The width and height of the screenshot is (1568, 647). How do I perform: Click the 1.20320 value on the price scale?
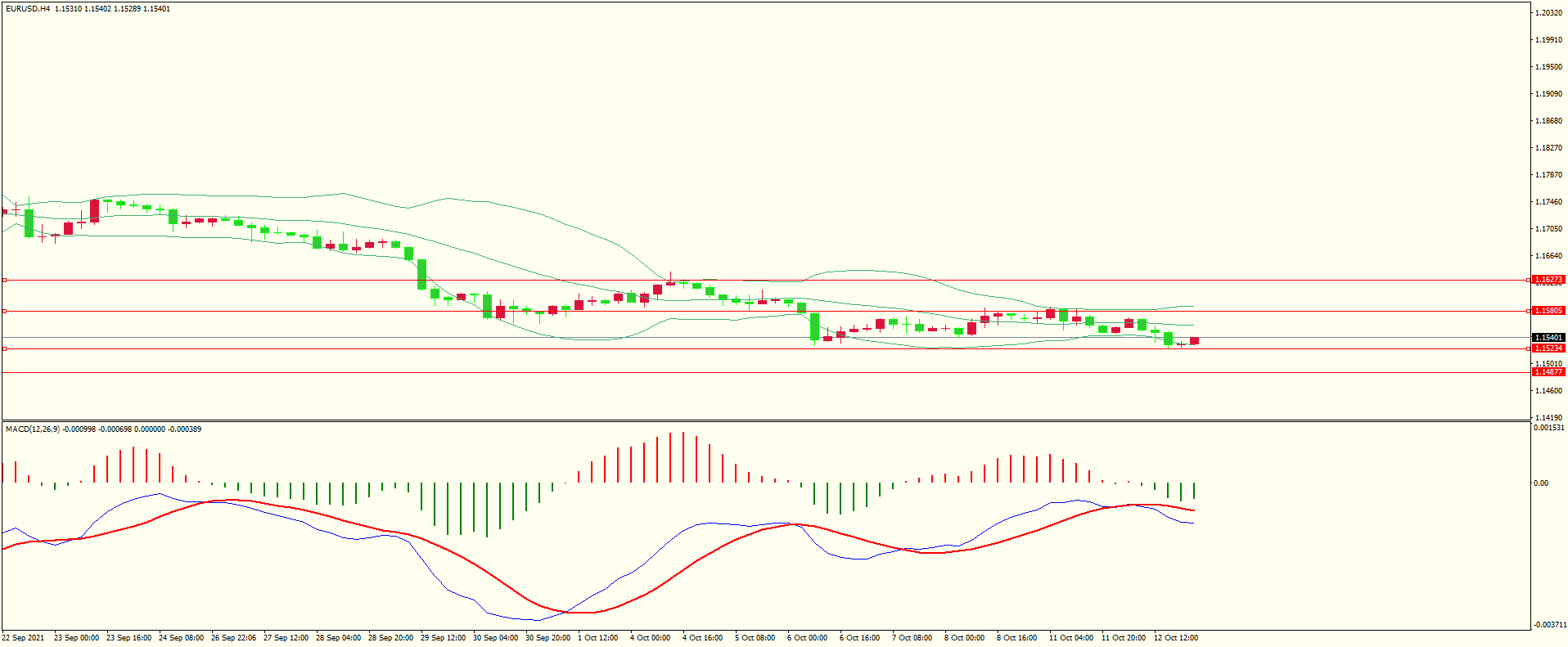[x=1548, y=13]
